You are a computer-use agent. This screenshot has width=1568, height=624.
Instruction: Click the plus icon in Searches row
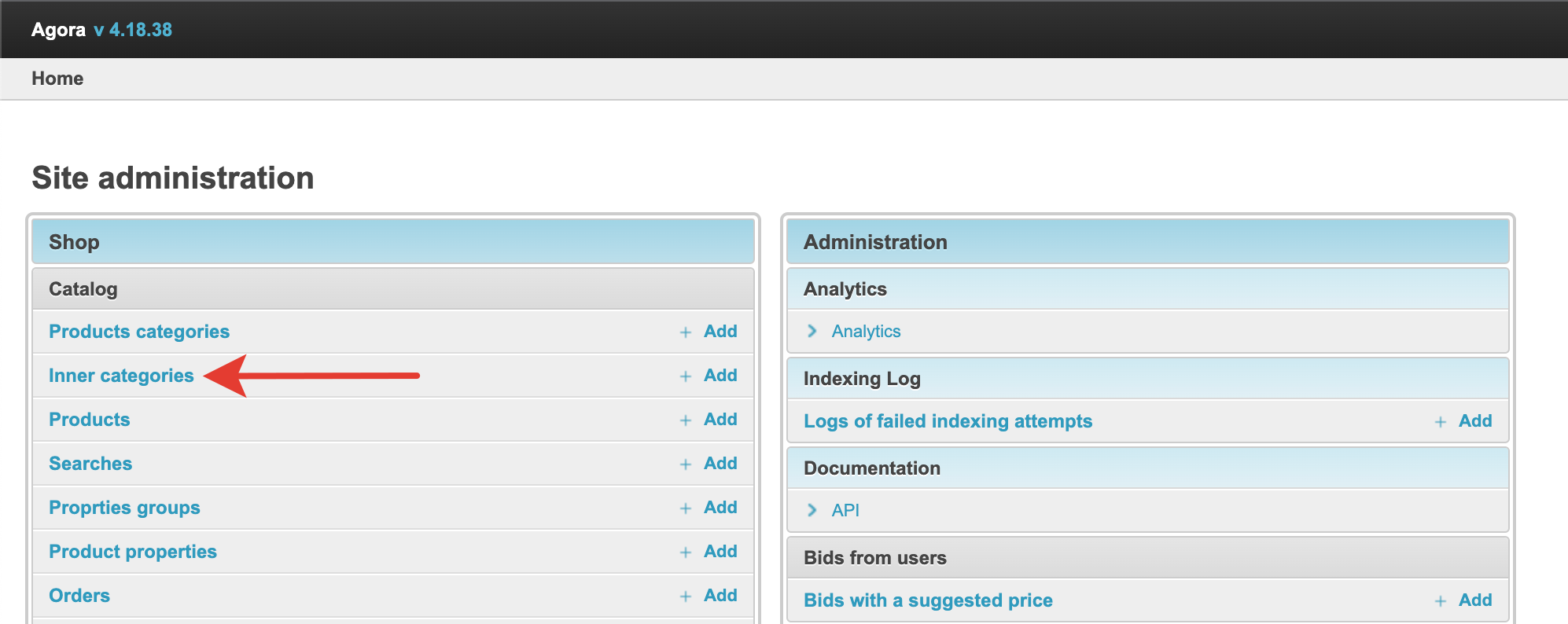pyautogui.click(x=686, y=464)
